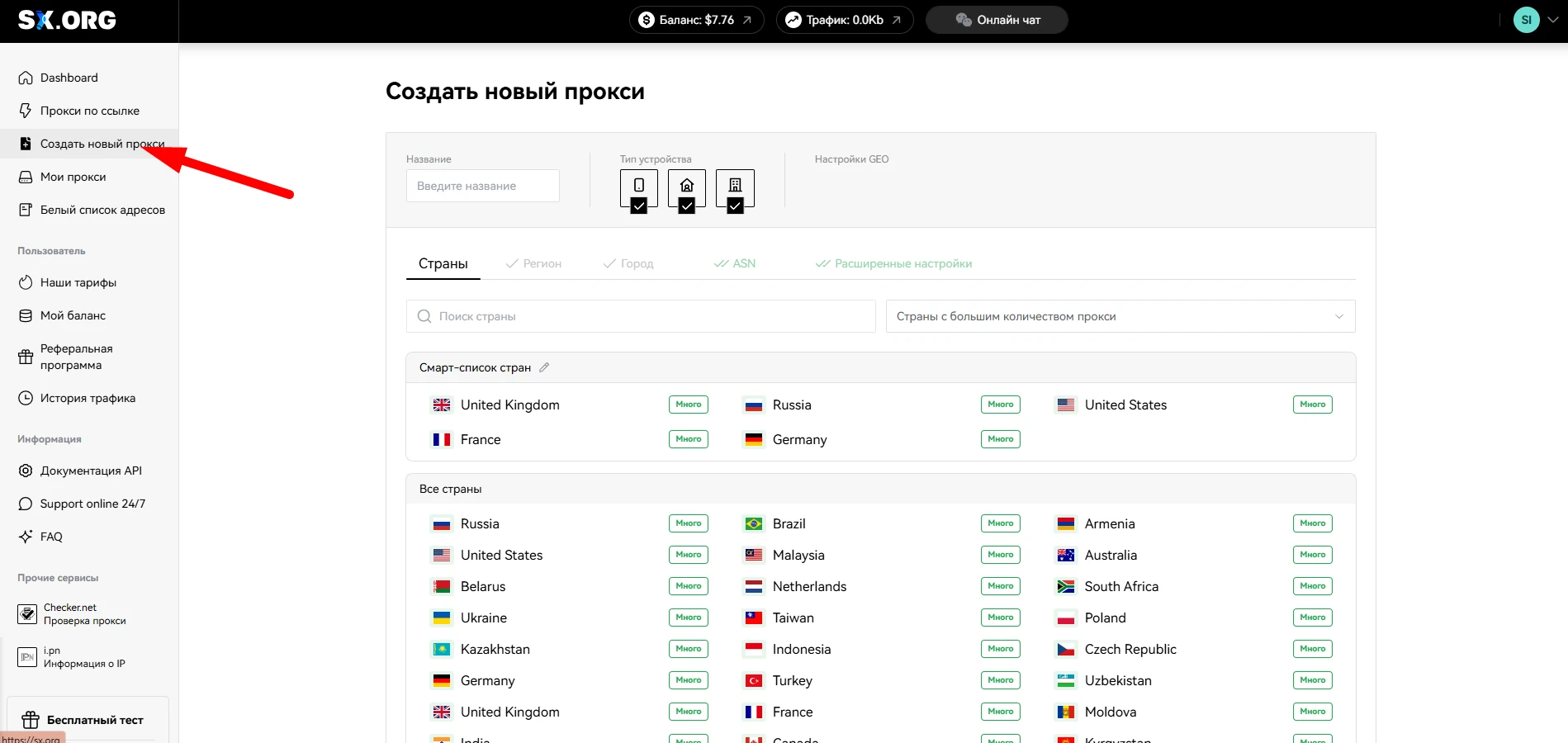
Task: Select the Страны tab
Action: [x=443, y=263]
